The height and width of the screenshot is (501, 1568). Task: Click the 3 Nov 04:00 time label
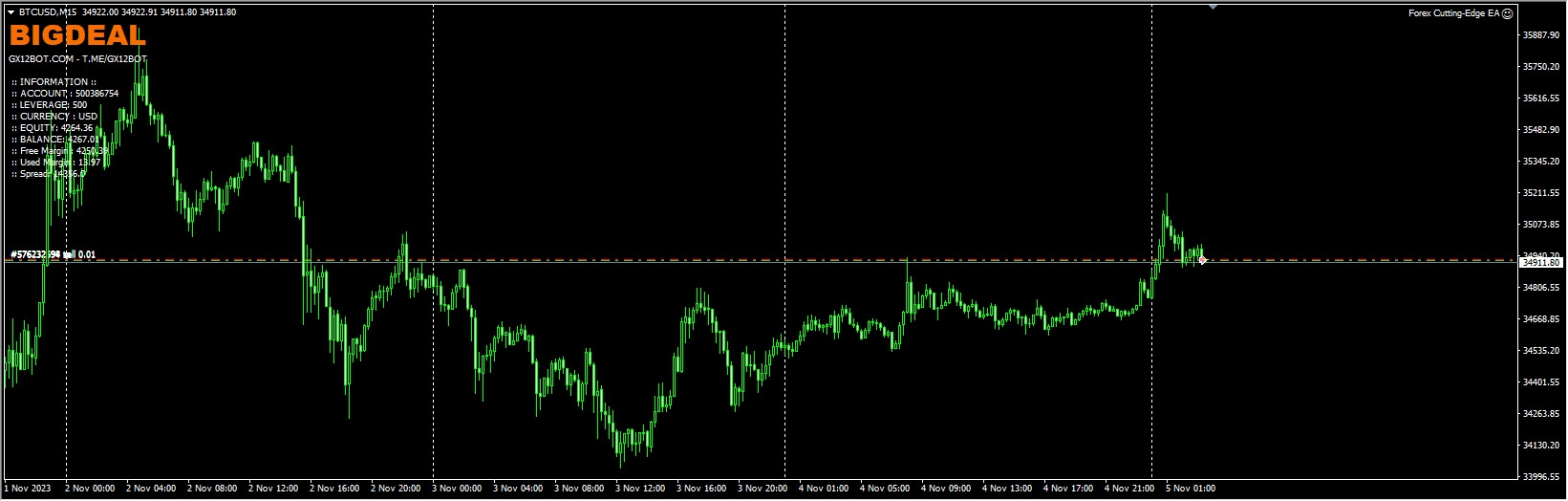(518, 489)
